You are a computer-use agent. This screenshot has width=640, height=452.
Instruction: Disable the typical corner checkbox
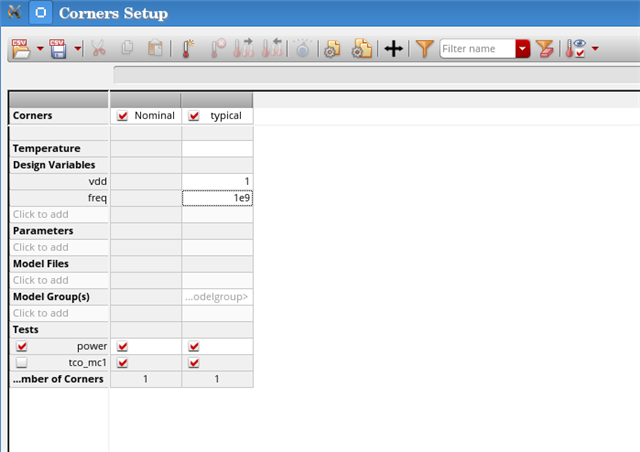click(194, 116)
